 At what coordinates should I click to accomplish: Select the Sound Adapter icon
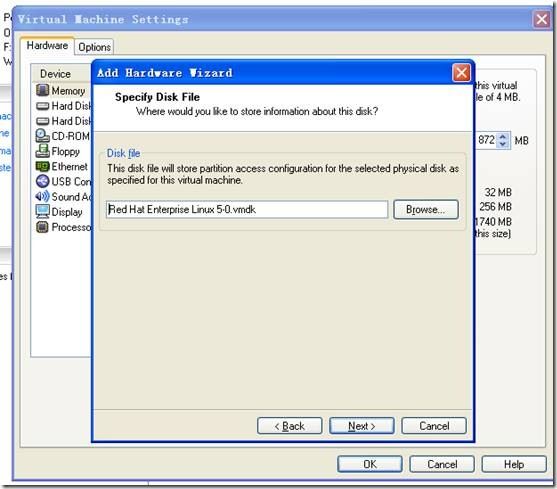click(x=43, y=196)
